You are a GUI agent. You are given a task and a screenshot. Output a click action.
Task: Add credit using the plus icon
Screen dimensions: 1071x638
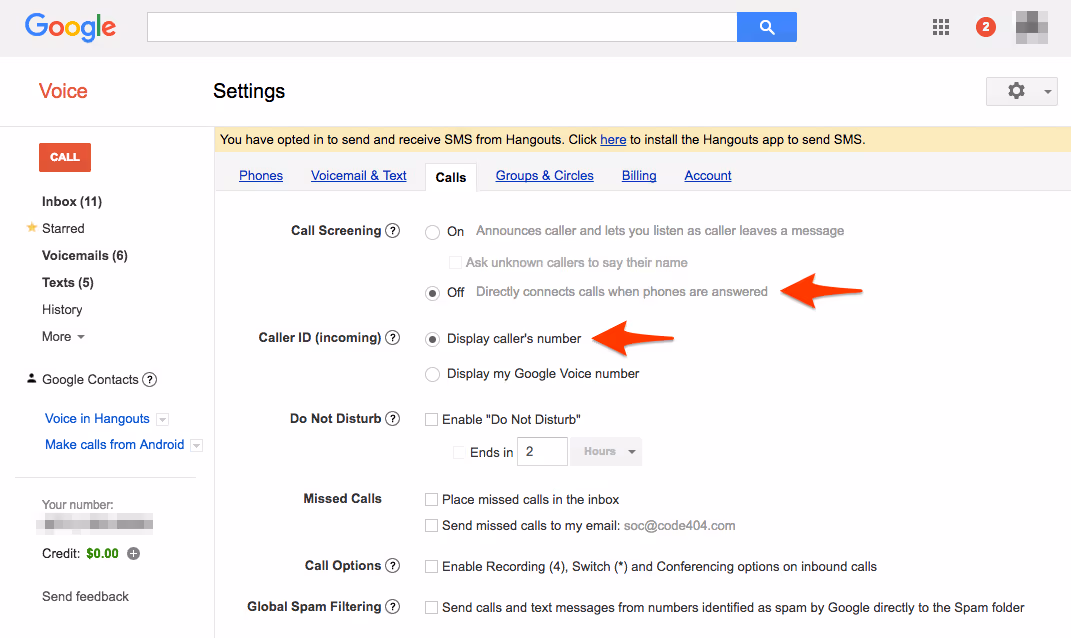[x=134, y=553]
